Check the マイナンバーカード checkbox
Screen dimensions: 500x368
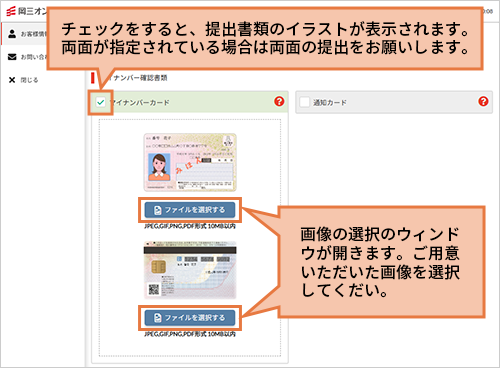click(x=101, y=102)
